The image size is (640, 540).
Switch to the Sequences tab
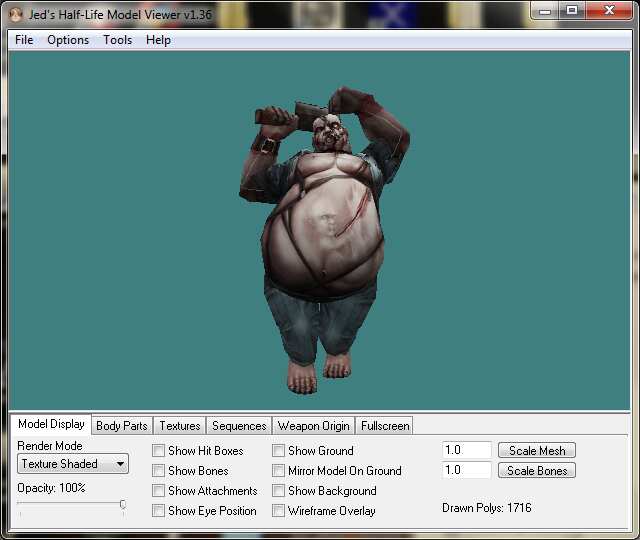coord(239,426)
